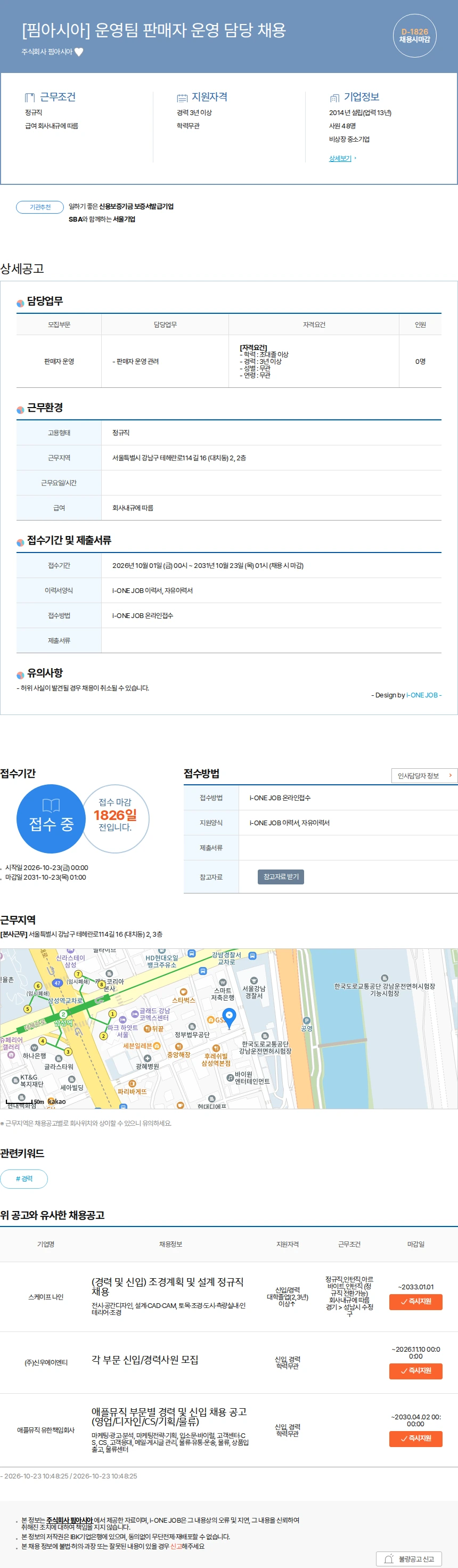Click the kakao map logo
Screen dimensions: 458x1568
pyautogui.click(x=56, y=1101)
